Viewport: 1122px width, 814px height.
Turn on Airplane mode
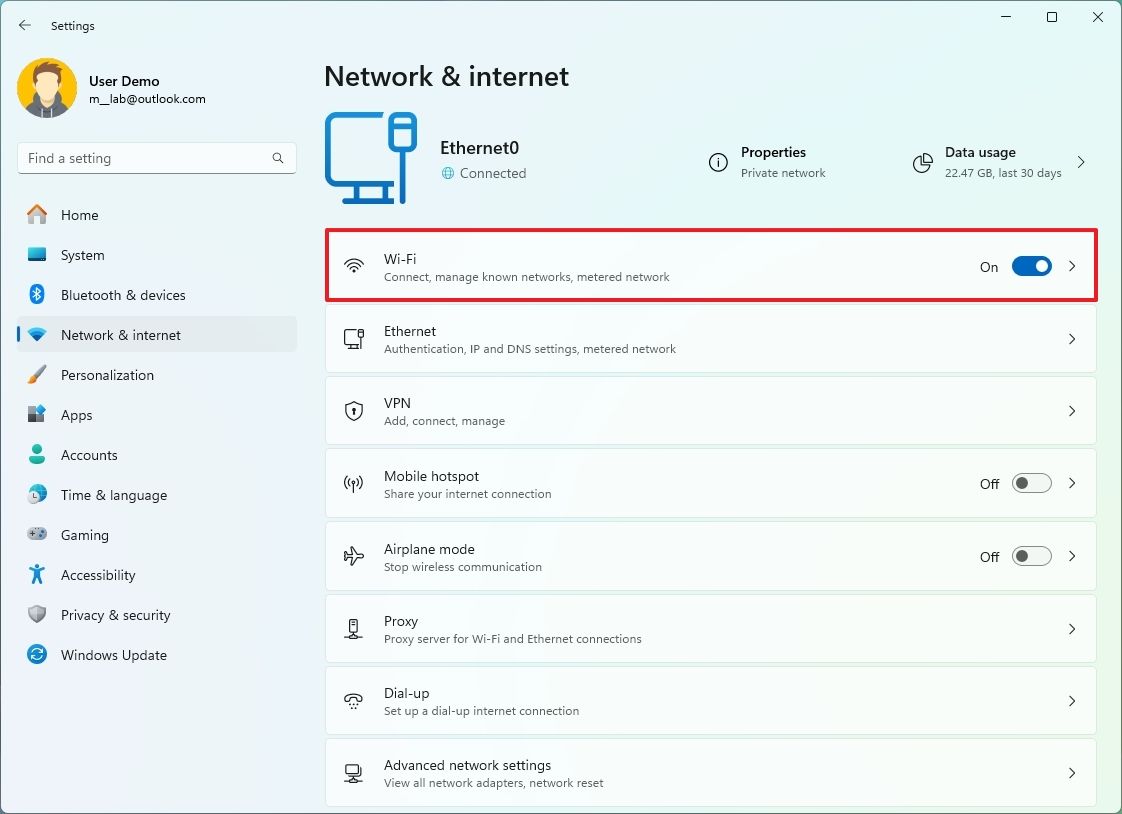[x=1031, y=556]
